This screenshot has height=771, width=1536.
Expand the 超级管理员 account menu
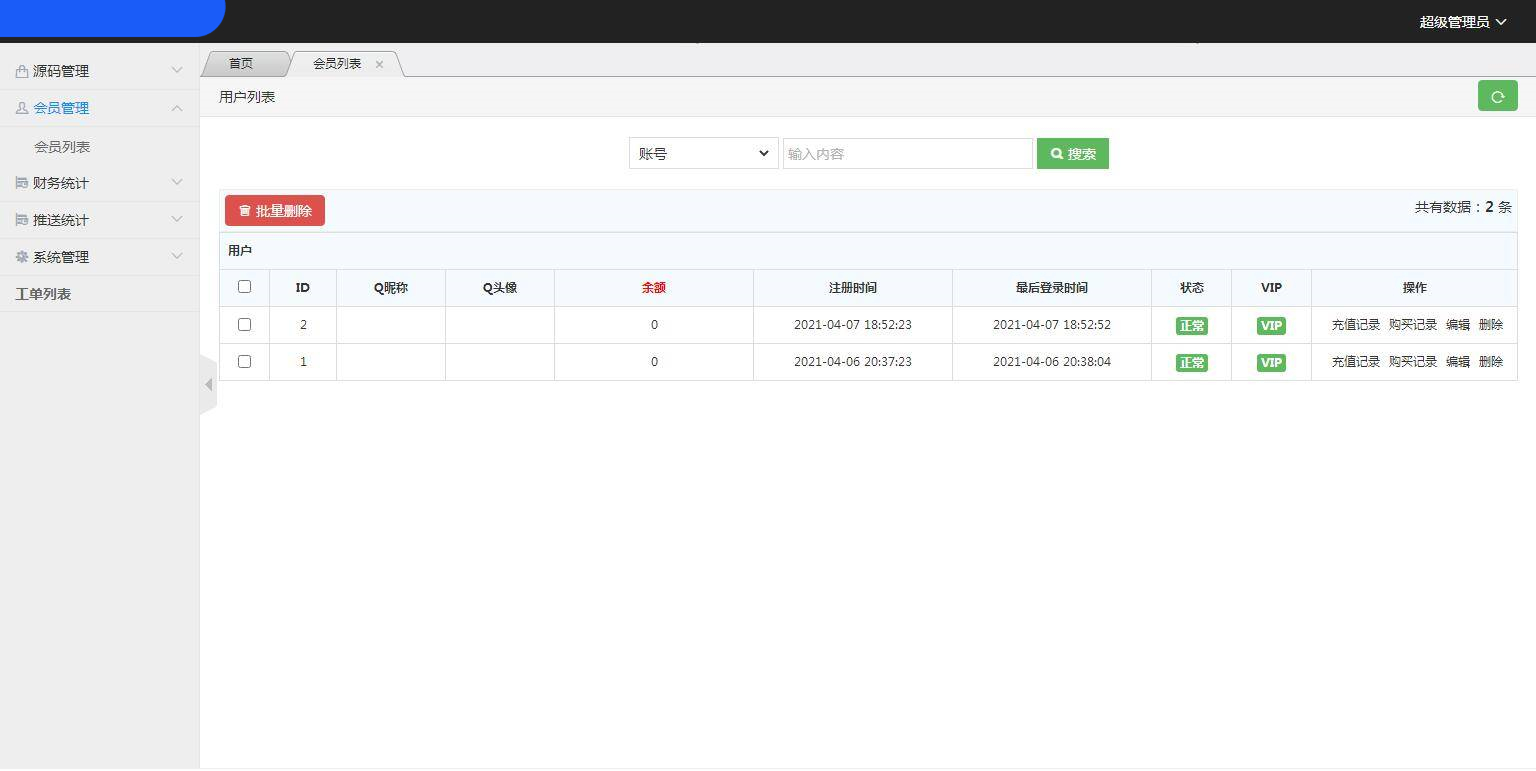tap(1463, 21)
